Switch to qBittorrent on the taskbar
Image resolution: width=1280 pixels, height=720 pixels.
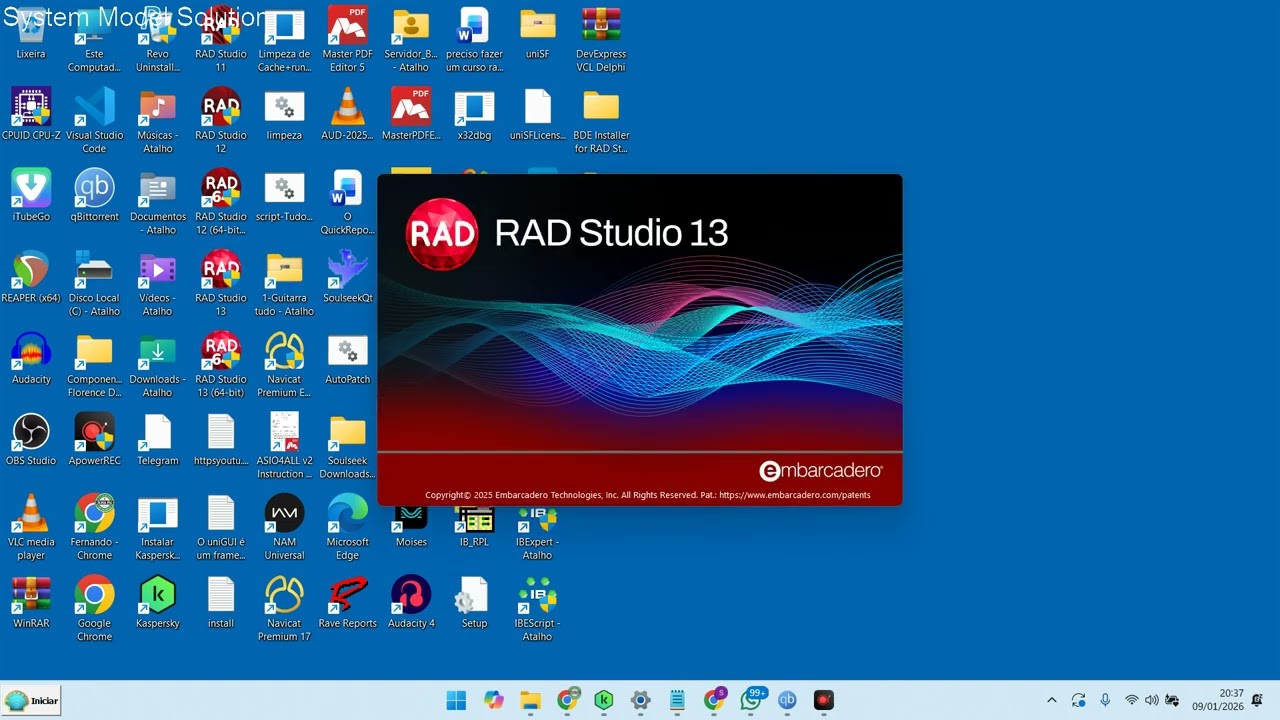tap(787, 700)
